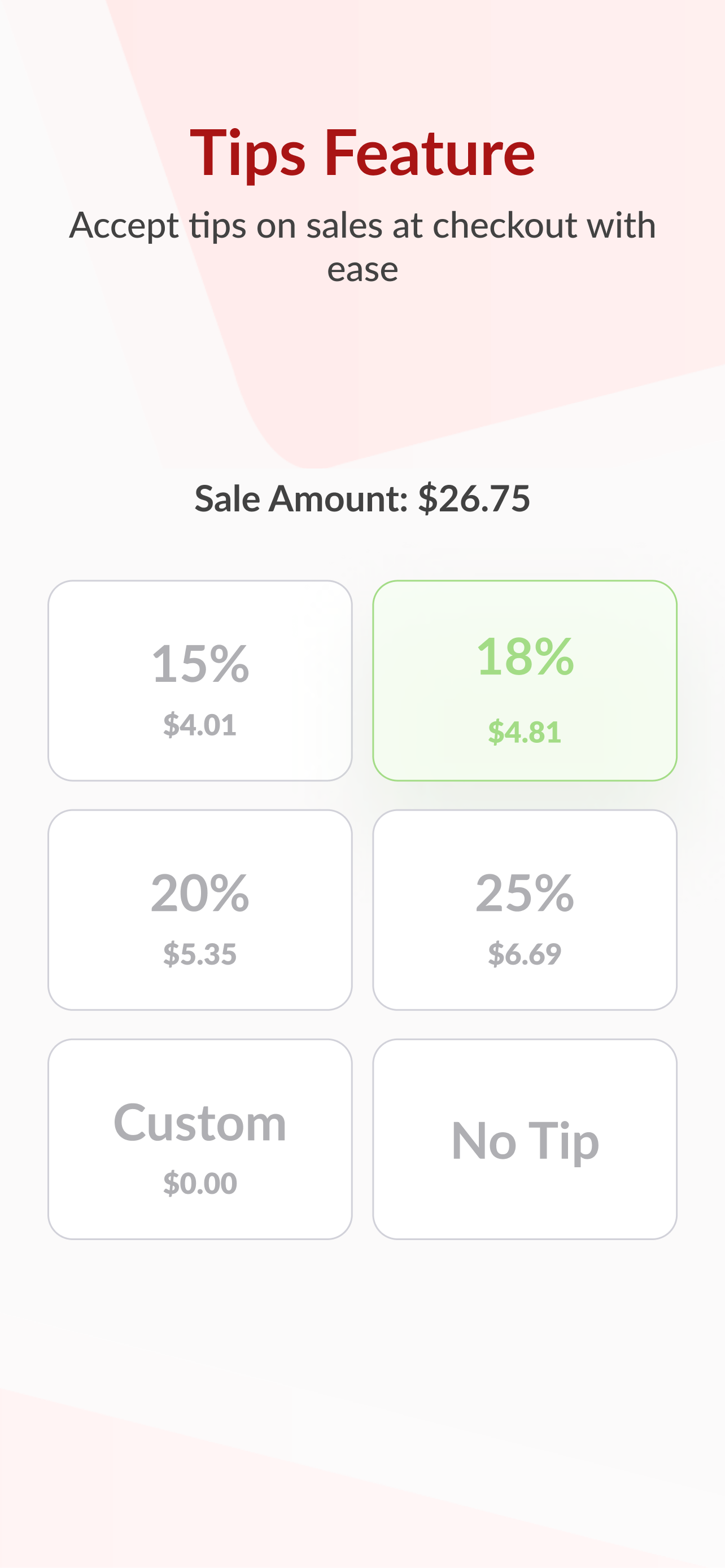Click the $5.35 tip amount
The image size is (725, 1568).
coord(200,954)
